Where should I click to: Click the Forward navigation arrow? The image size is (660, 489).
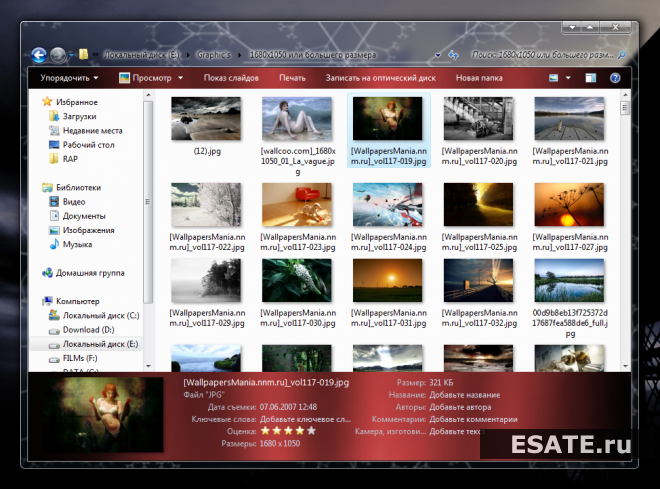pos(58,55)
